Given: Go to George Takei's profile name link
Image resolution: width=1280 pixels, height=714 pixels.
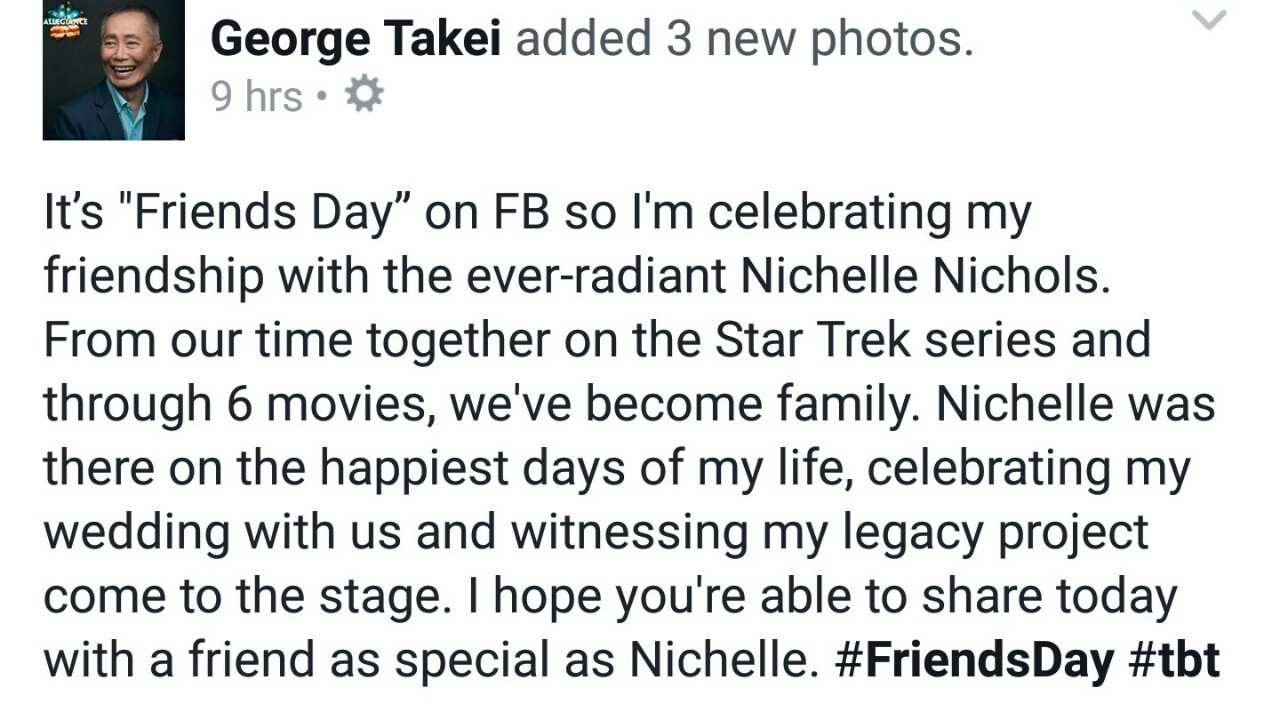Looking at the screenshot, I should pyautogui.click(x=356, y=39).
